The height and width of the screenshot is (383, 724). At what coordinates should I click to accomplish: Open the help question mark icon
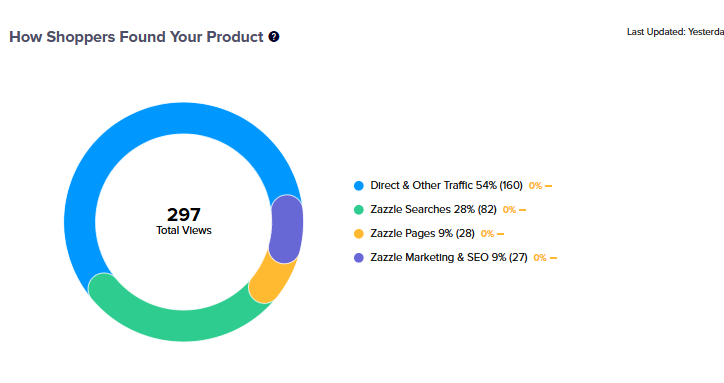click(274, 36)
